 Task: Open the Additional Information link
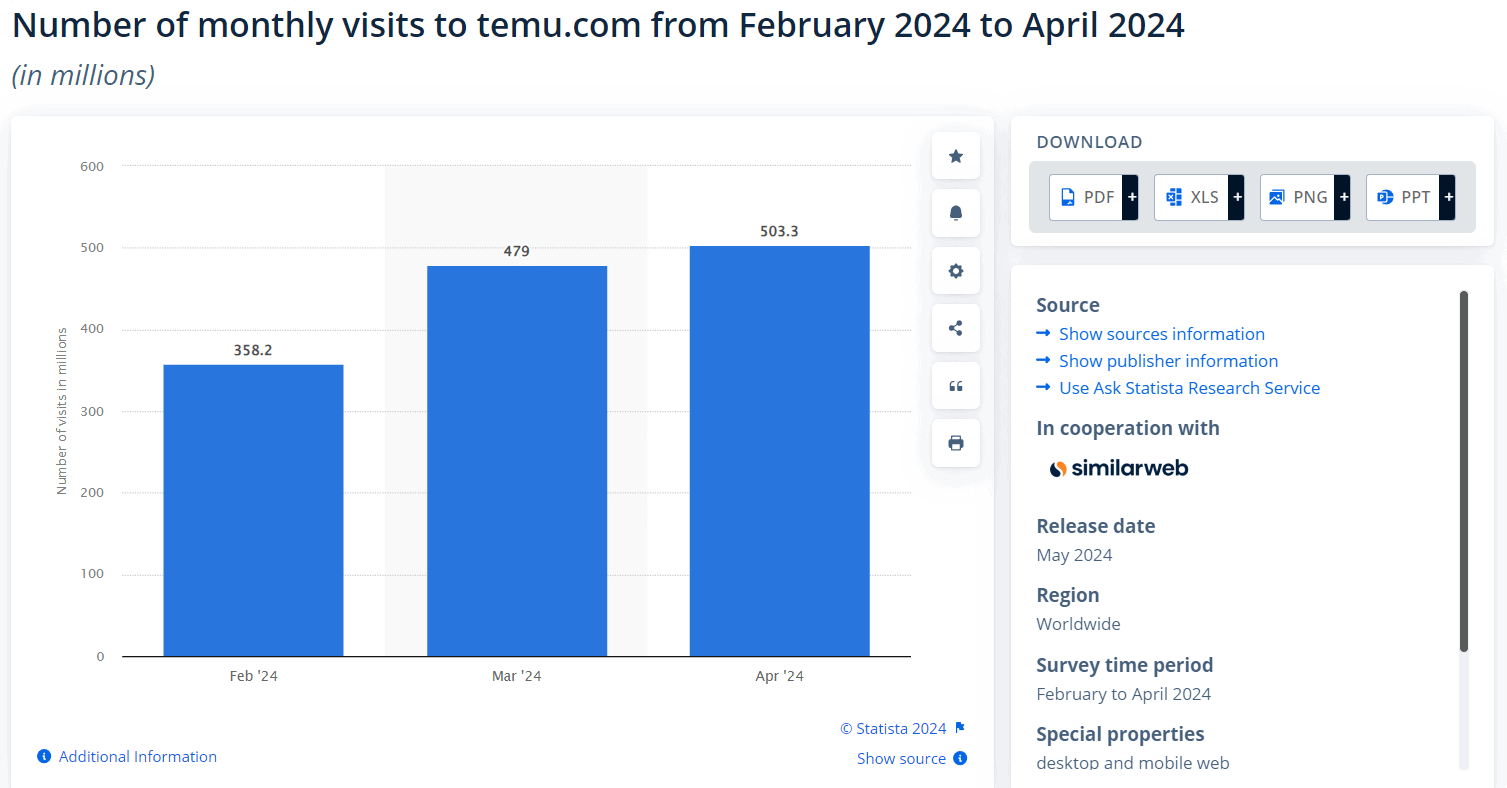click(x=137, y=756)
